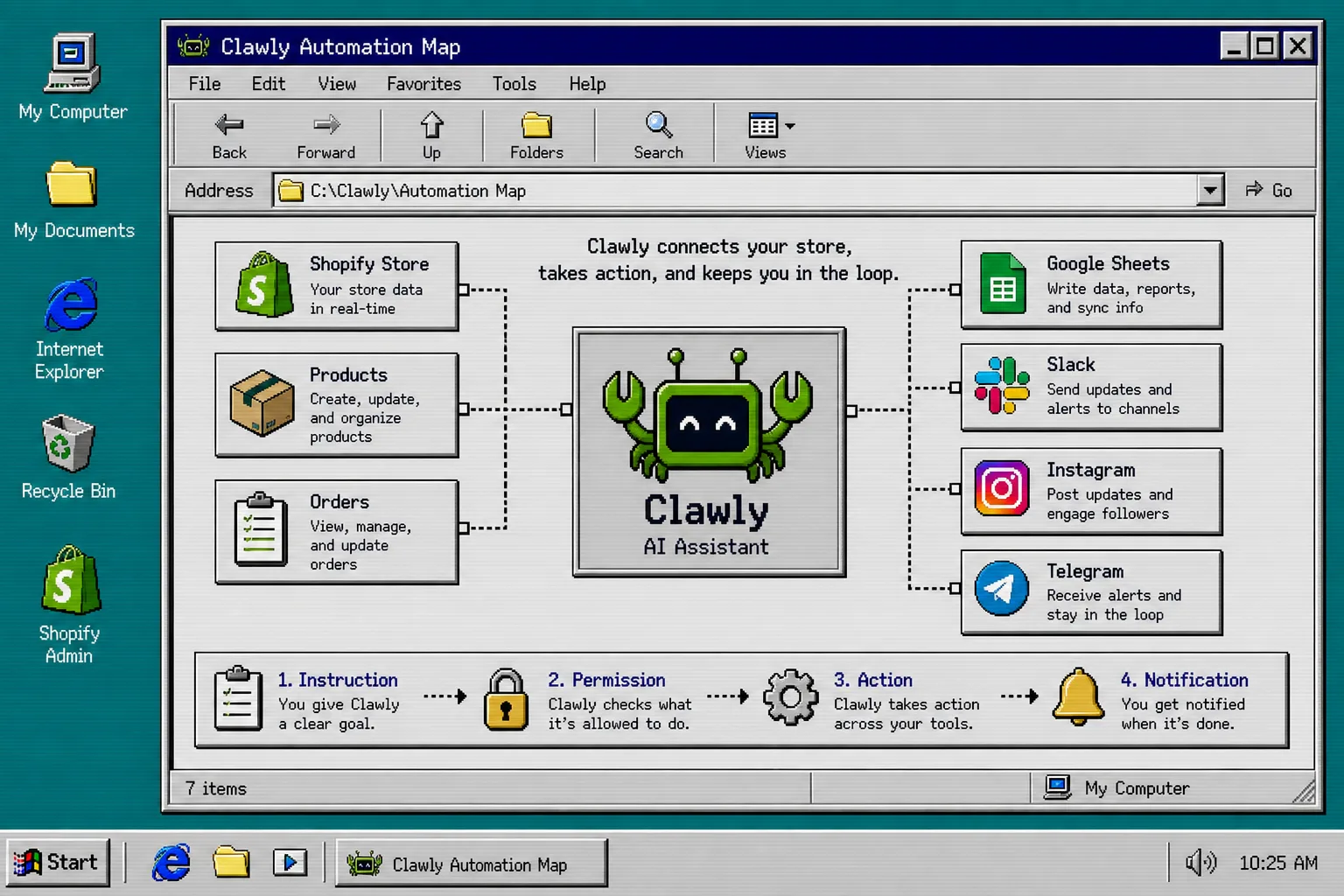
Task: Click the Instagram card title
Action: tap(1091, 470)
